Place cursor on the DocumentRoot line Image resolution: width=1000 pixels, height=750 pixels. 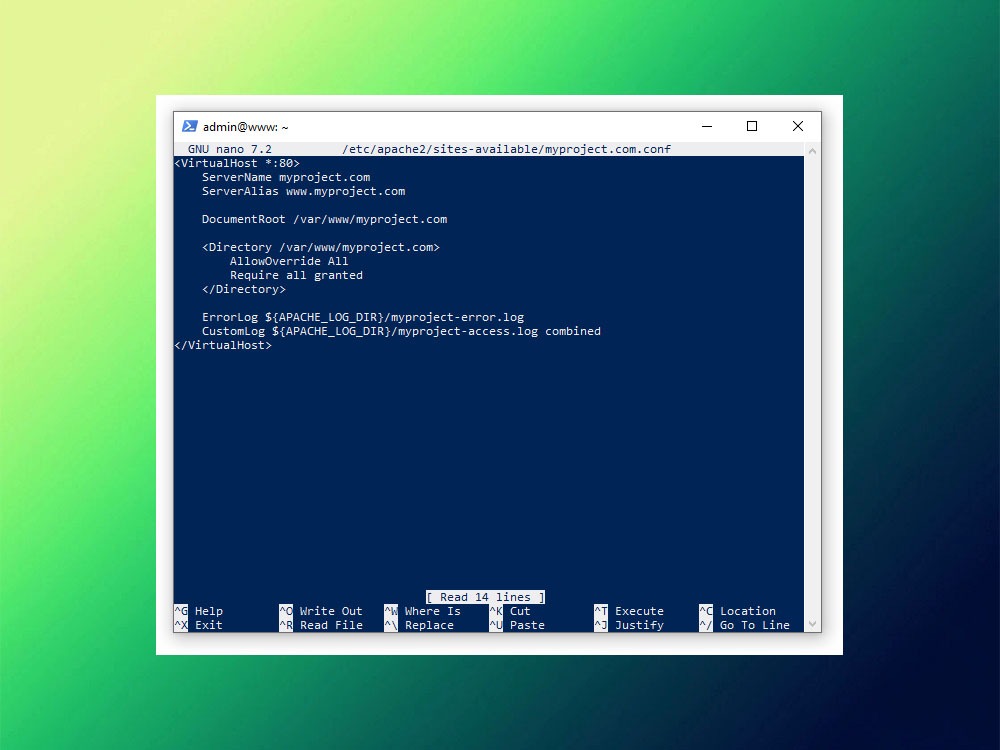(324, 219)
